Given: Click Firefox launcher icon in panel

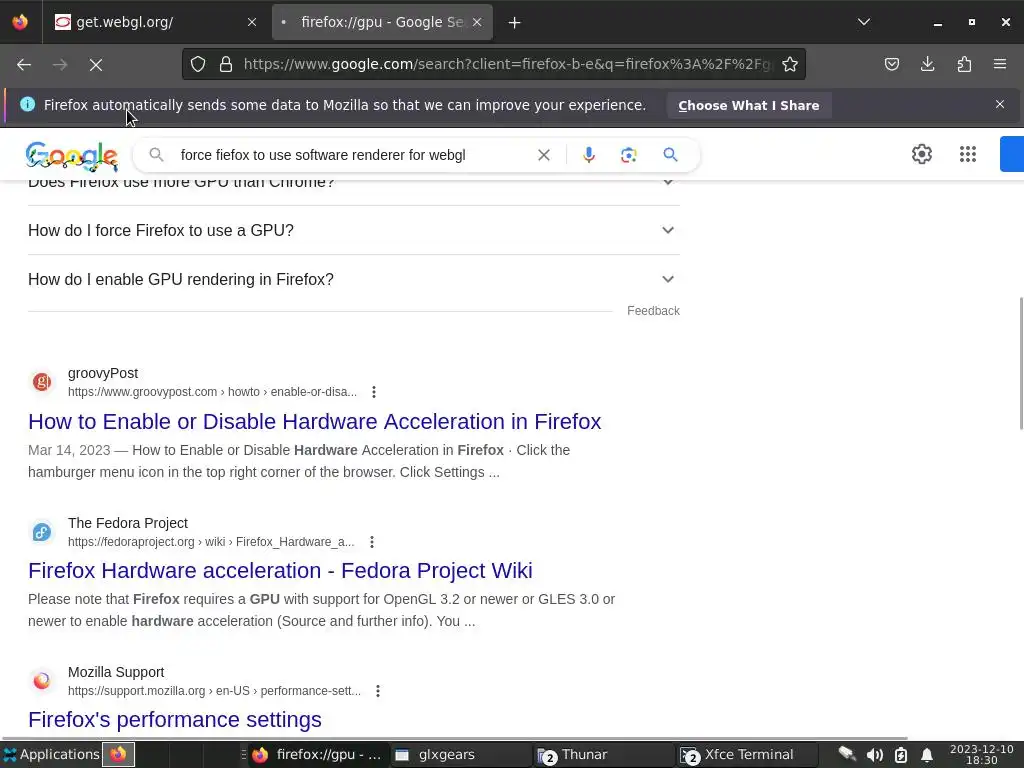Looking at the screenshot, I should 118,754.
